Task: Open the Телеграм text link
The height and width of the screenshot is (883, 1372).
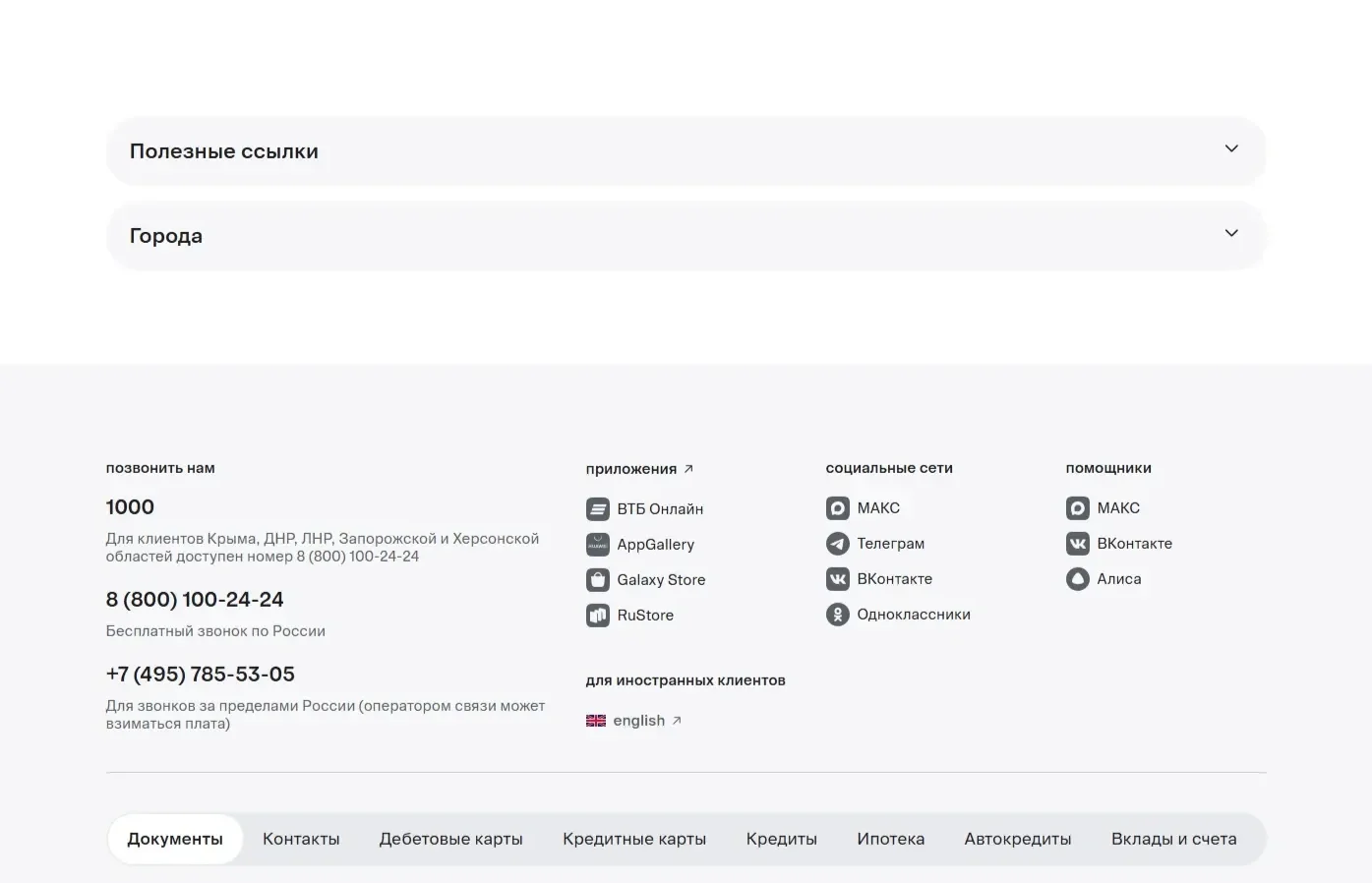Action: [x=891, y=544]
